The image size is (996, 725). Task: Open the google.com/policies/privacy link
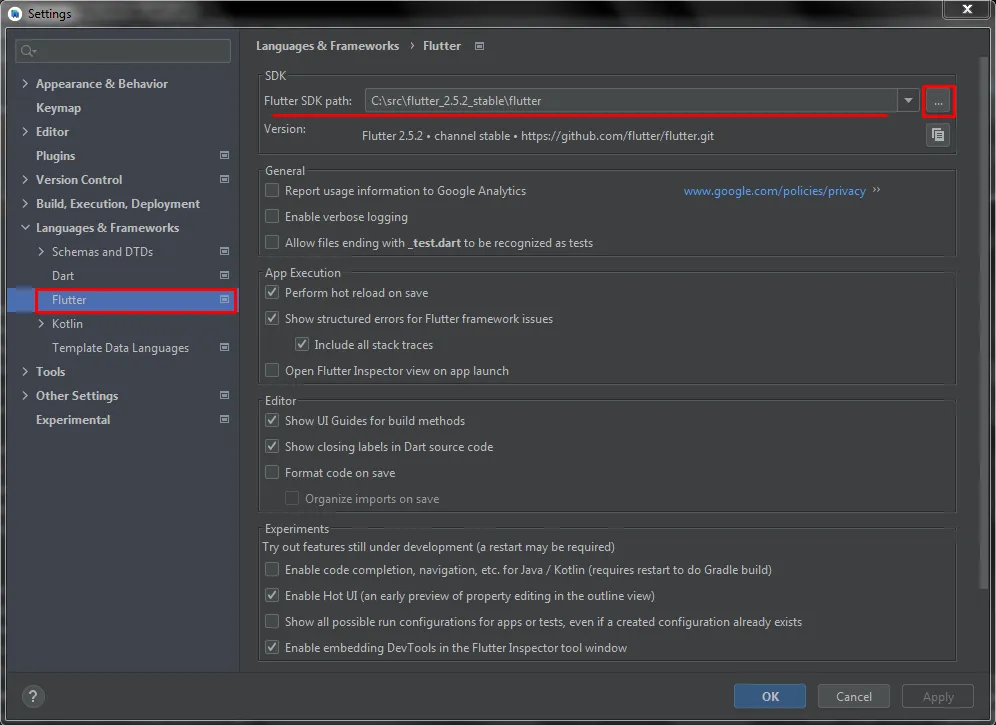pyautogui.click(x=774, y=191)
